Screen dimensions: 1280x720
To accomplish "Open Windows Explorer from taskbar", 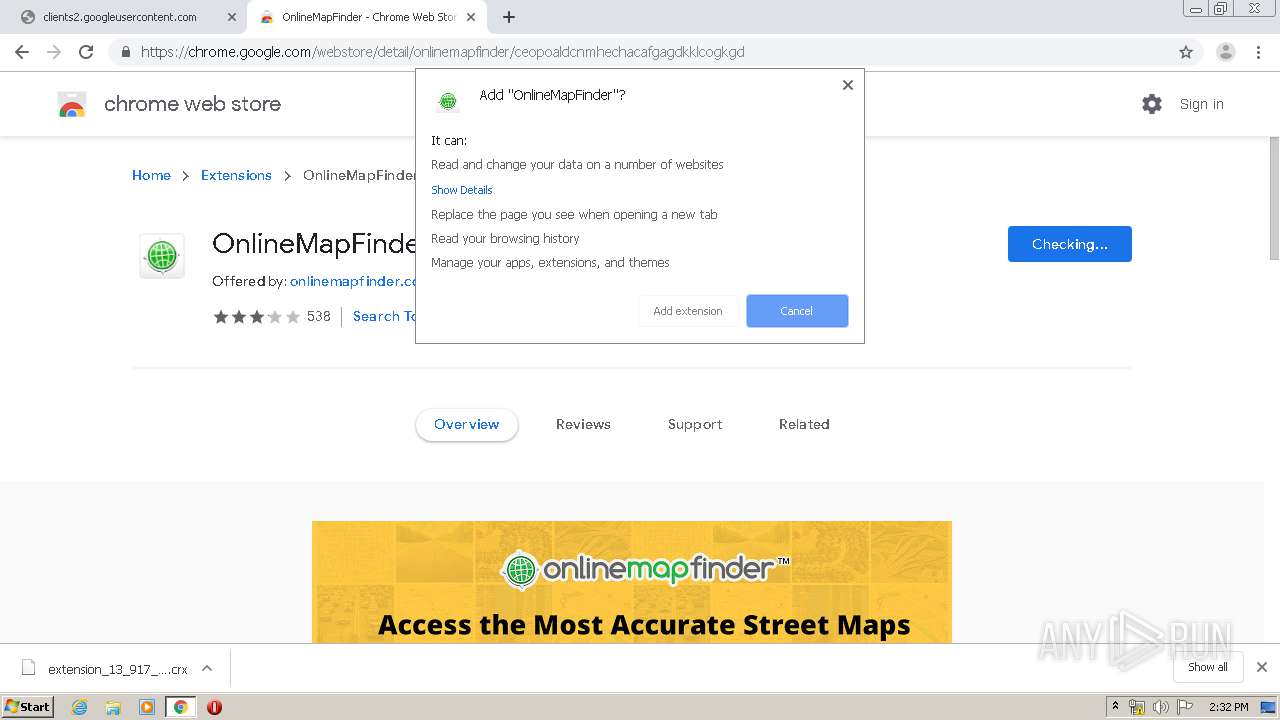I will [113, 707].
